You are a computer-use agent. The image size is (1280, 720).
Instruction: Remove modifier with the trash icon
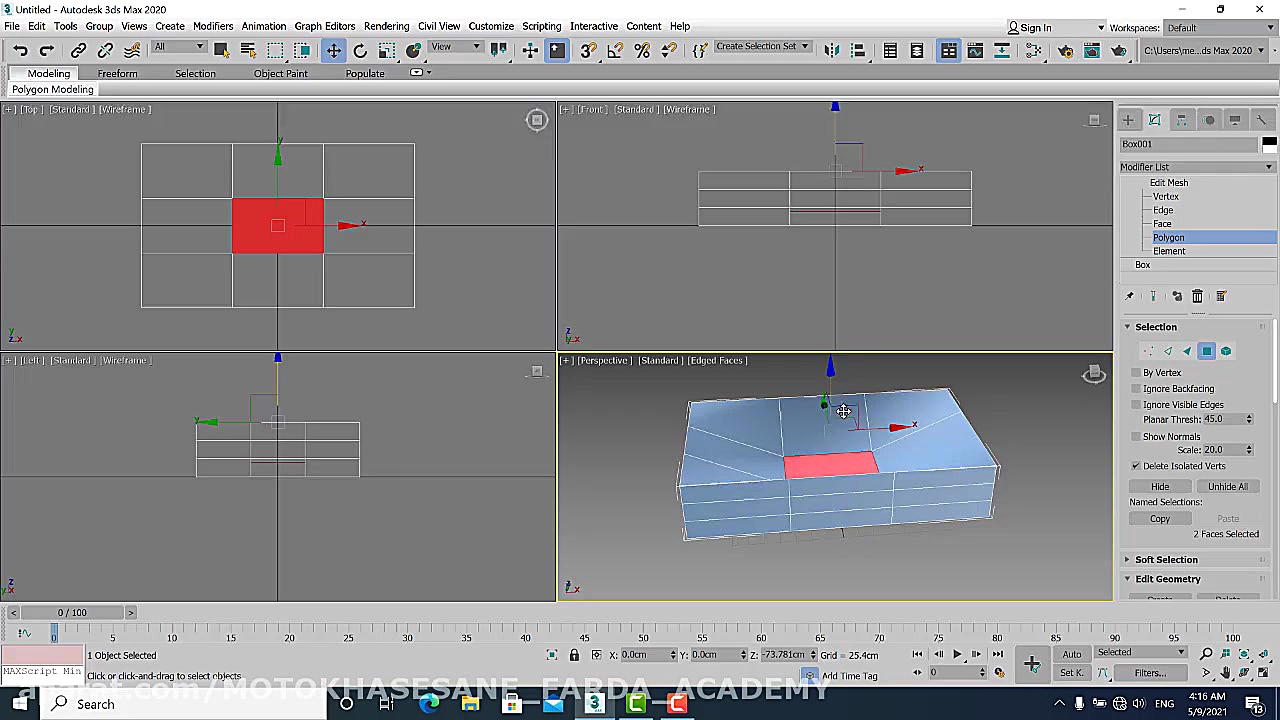click(1197, 296)
